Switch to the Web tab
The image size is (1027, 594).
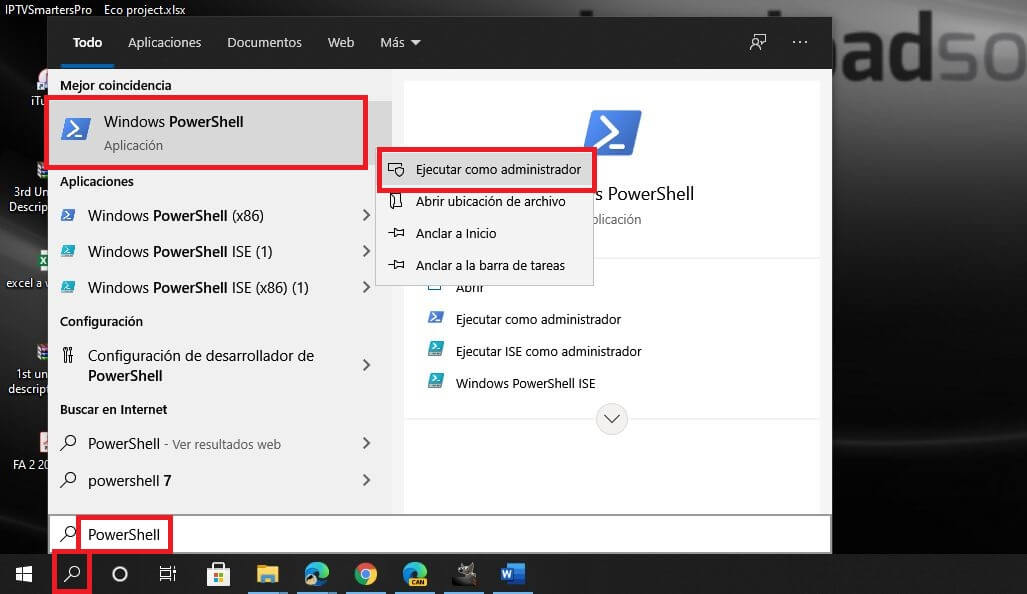coord(341,43)
